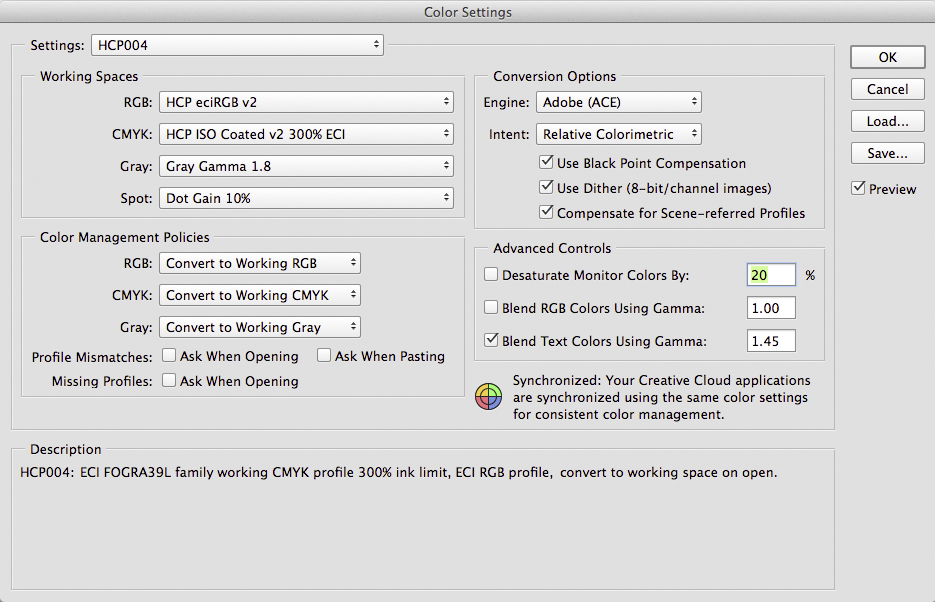Image resolution: width=935 pixels, height=602 pixels.
Task: Expand the CMYK working space dropdown
Action: (x=306, y=134)
